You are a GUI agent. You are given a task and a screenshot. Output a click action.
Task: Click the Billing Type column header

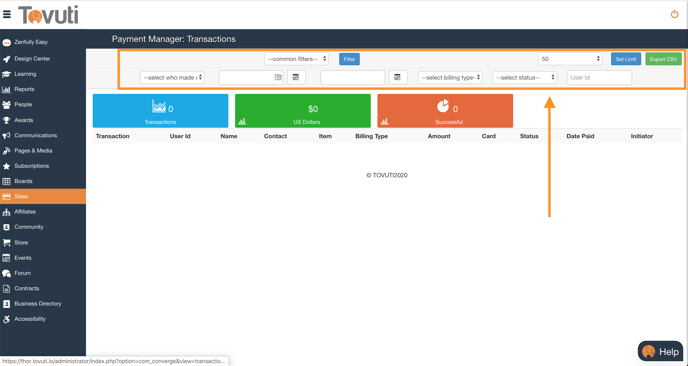(x=372, y=136)
